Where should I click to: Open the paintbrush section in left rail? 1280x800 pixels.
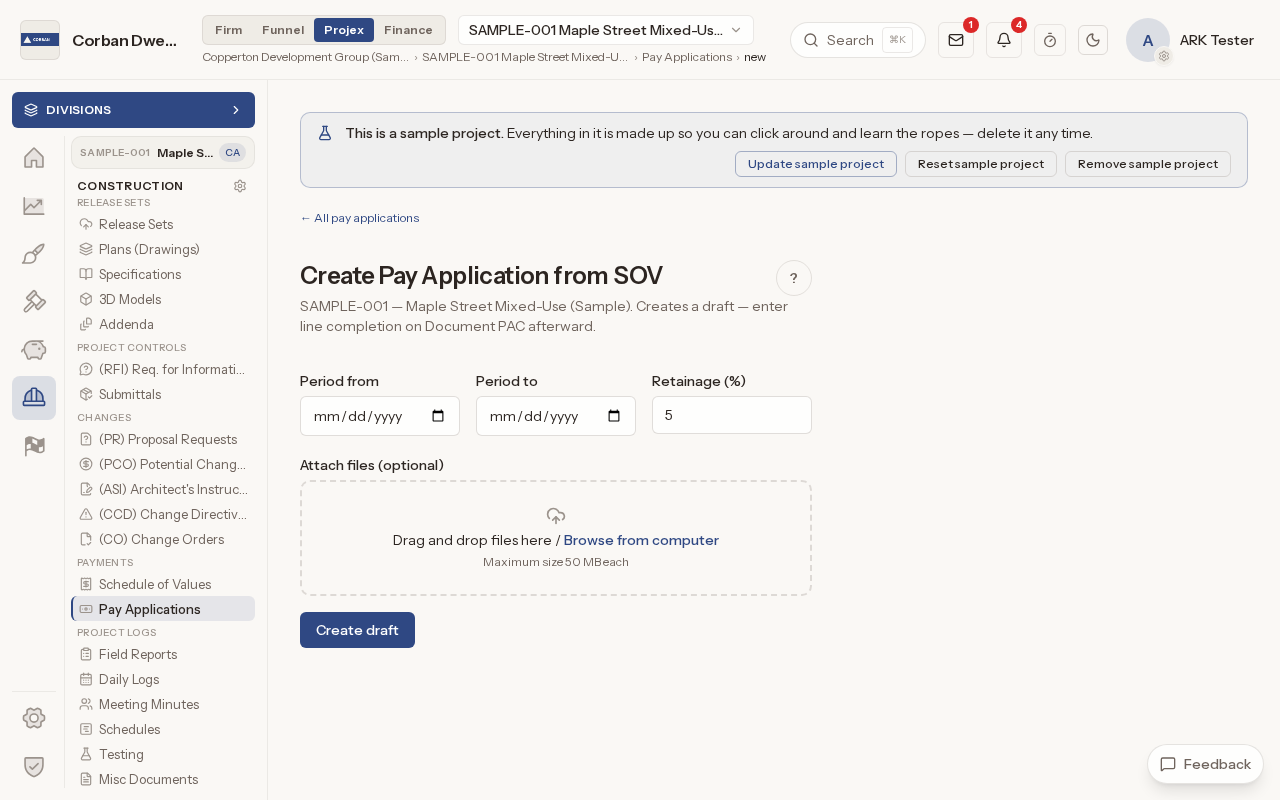tap(34, 254)
